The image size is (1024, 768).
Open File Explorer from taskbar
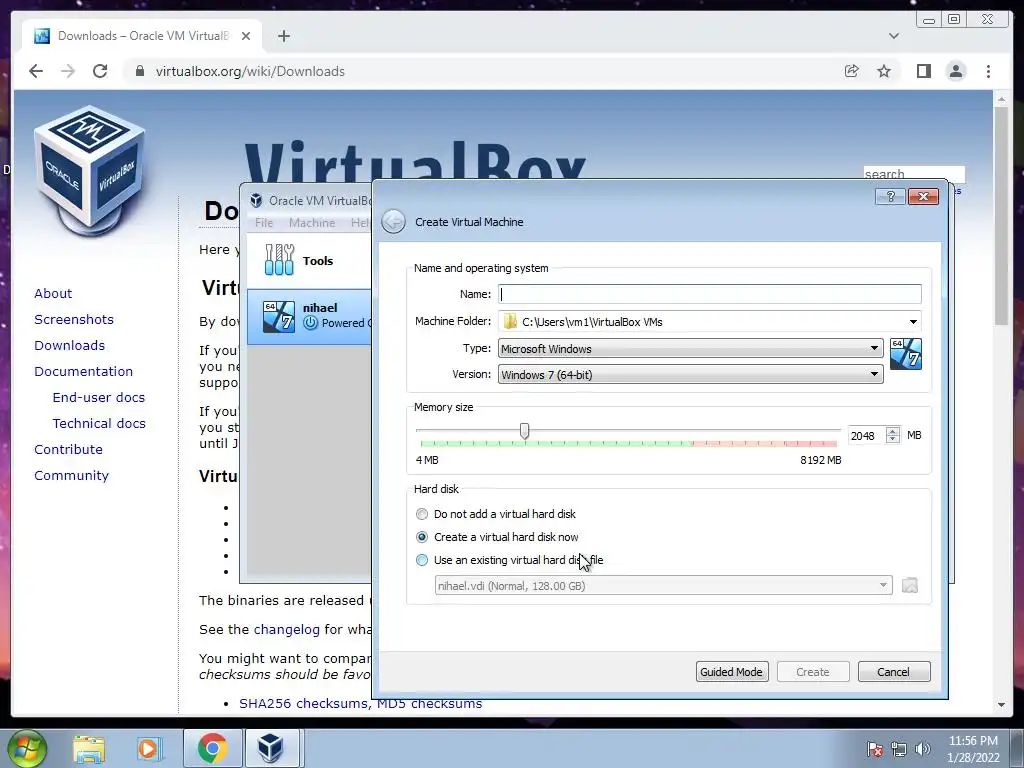click(89, 749)
